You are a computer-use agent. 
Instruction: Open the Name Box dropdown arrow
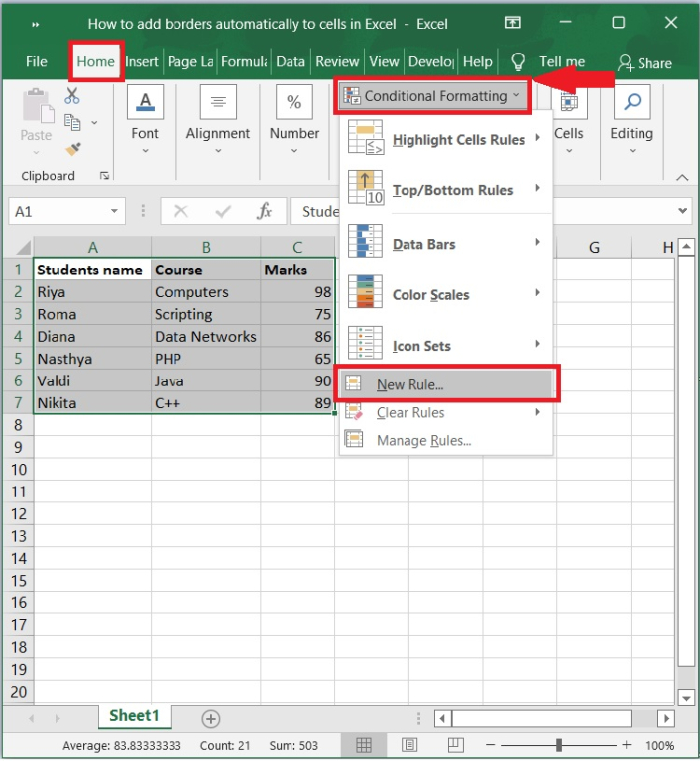(x=115, y=211)
